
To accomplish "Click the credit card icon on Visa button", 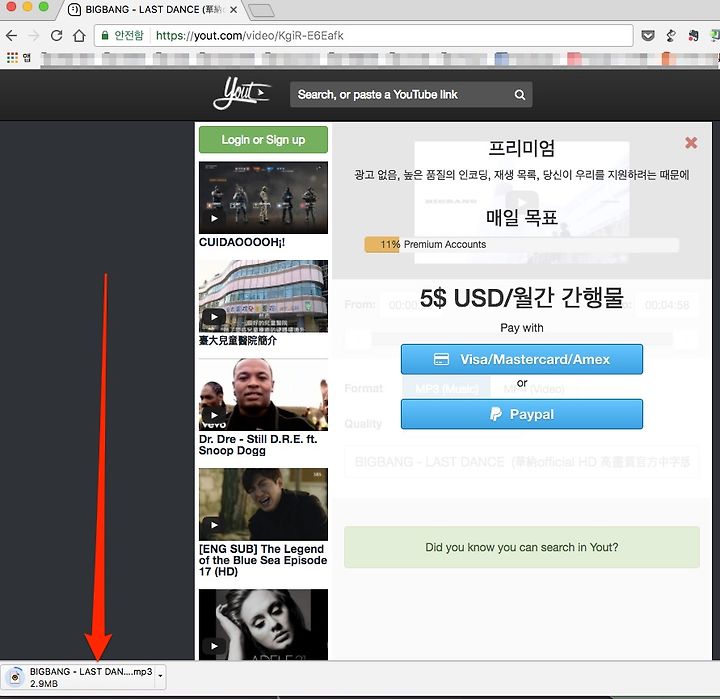I will click(x=441, y=359).
